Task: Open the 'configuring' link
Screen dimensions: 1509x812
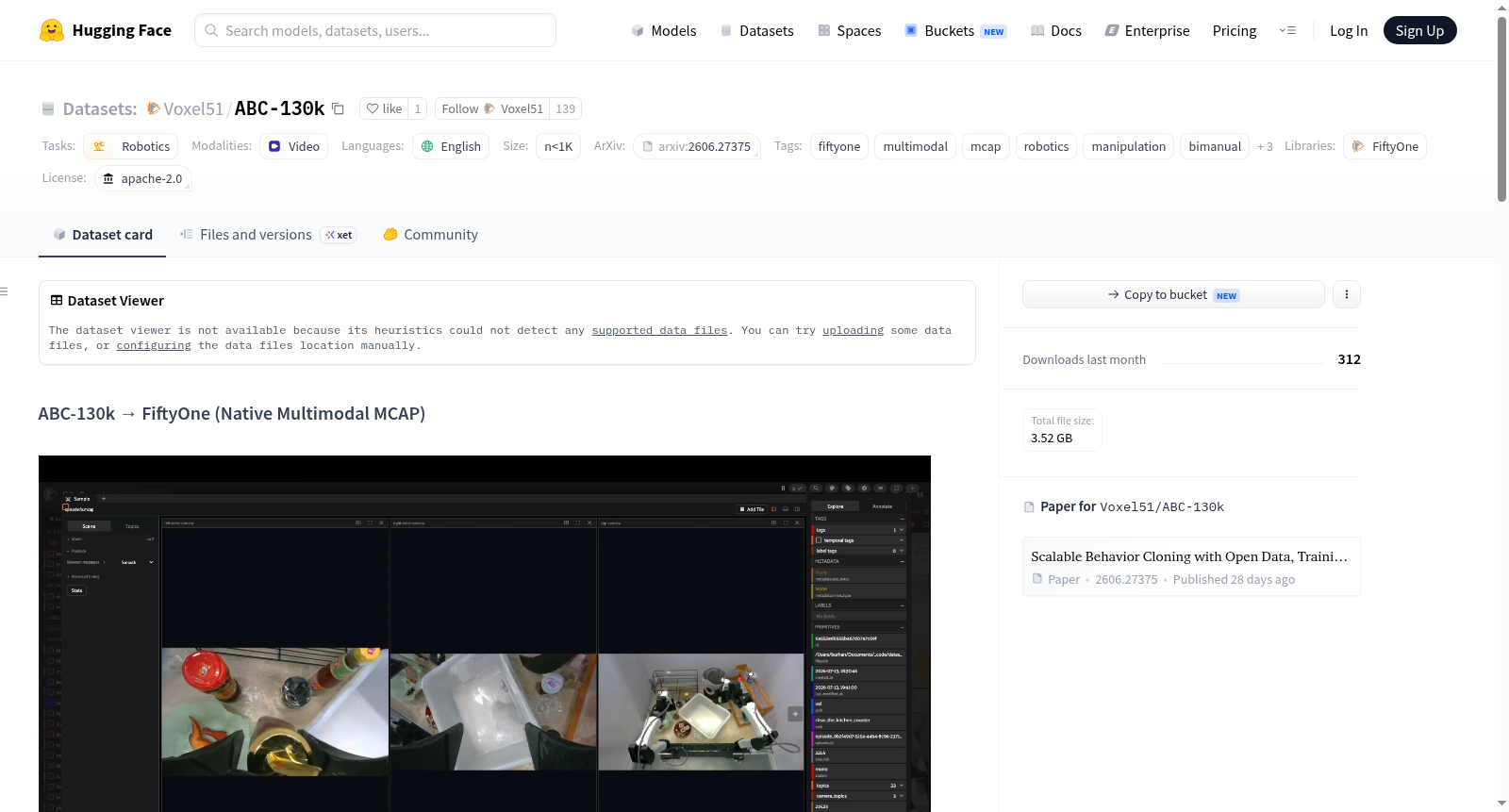Action: point(154,345)
